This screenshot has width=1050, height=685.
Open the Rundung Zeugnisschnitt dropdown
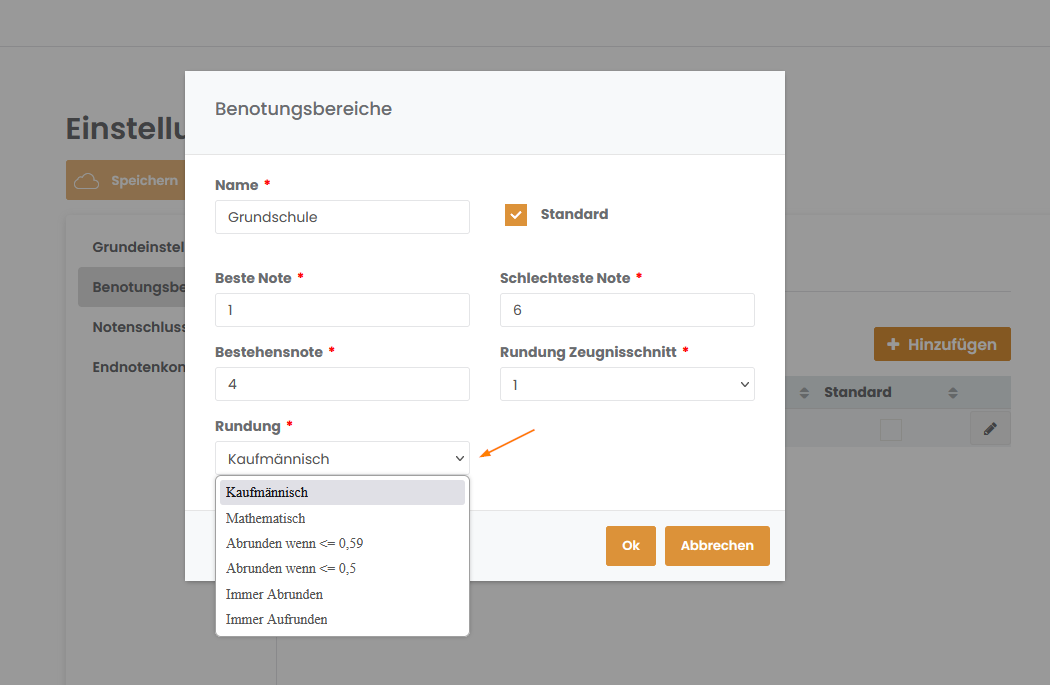pos(627,384)
